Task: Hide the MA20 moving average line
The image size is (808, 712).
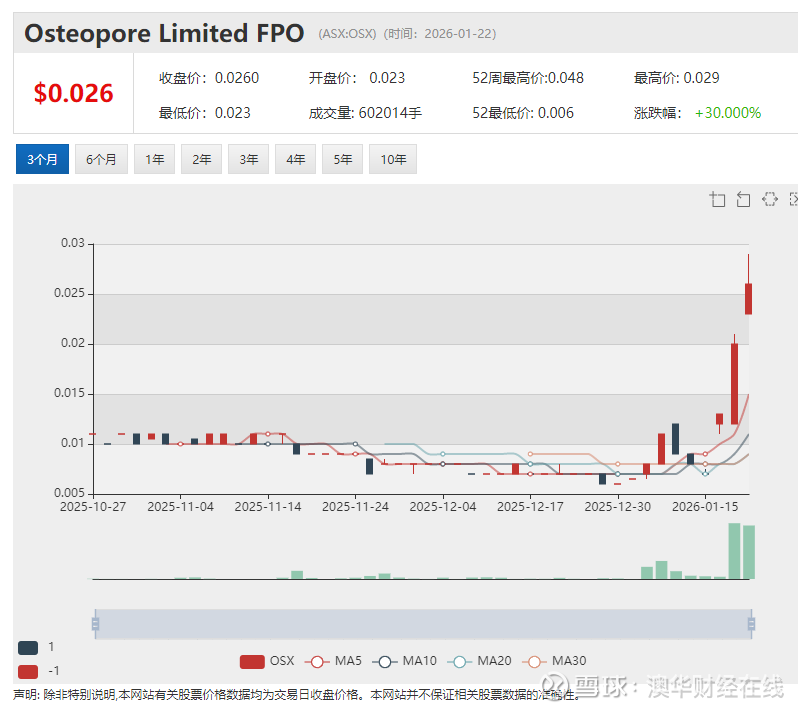Action: click(x=479, y=661)
